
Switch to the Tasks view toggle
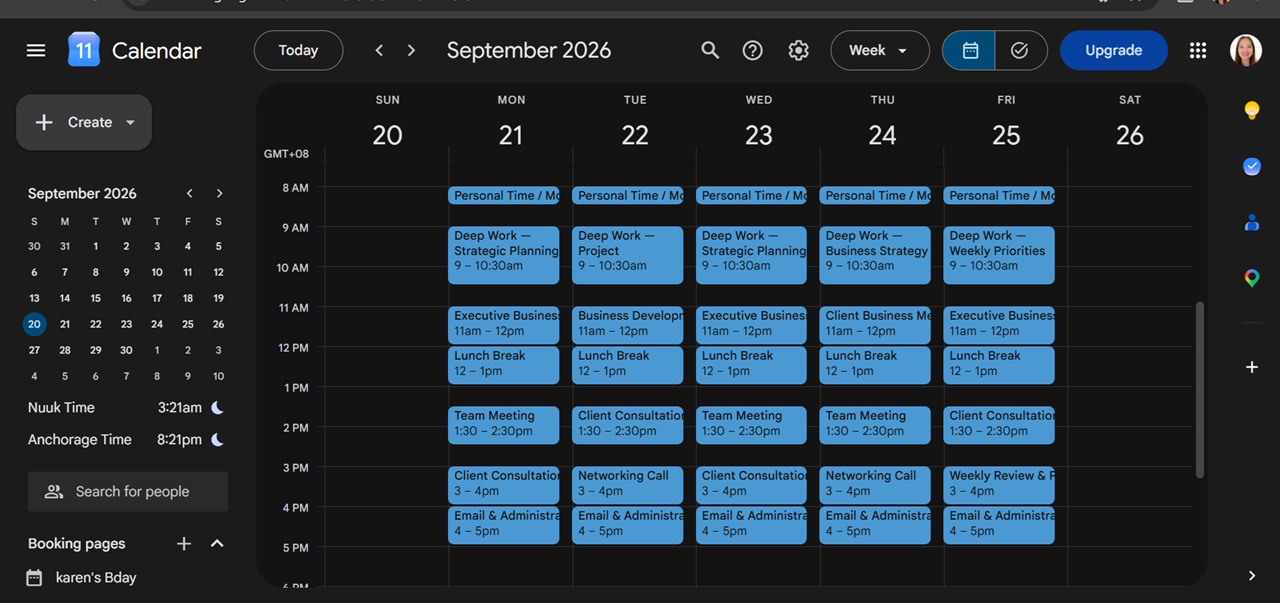click(x=1021, y=50)
